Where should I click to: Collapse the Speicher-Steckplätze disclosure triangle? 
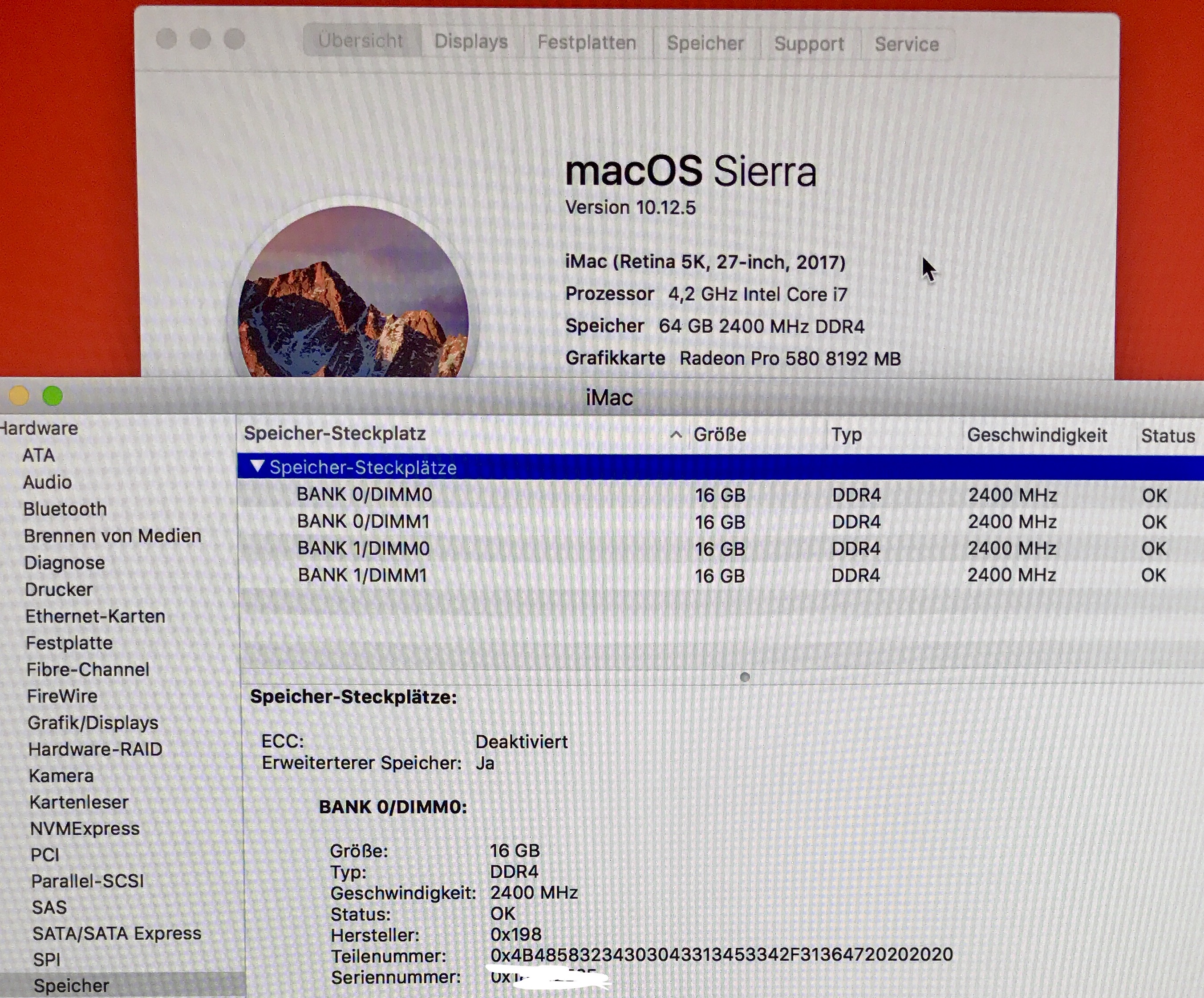tap(257, 466)
